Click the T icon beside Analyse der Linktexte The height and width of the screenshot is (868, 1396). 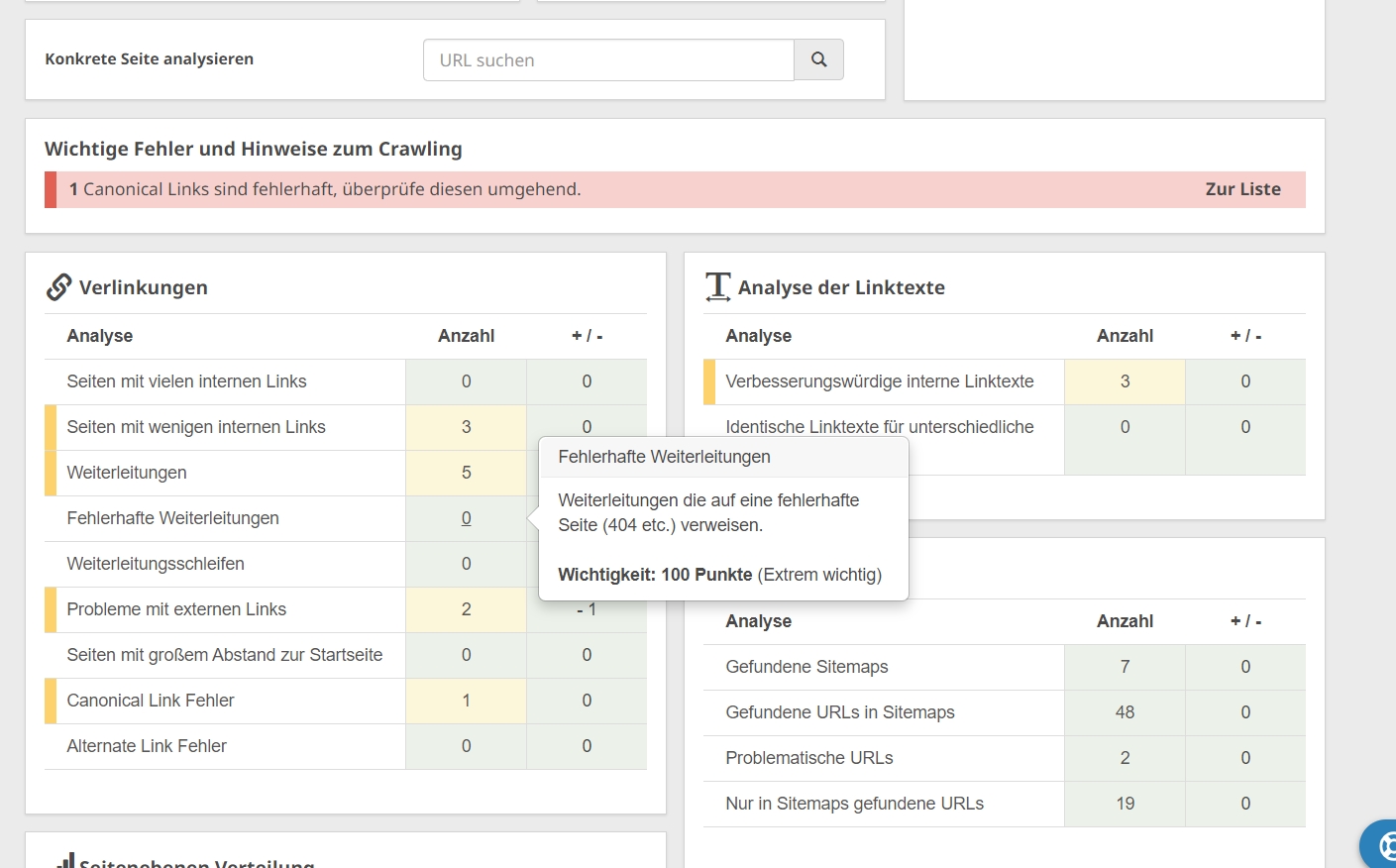click(717, 287)
